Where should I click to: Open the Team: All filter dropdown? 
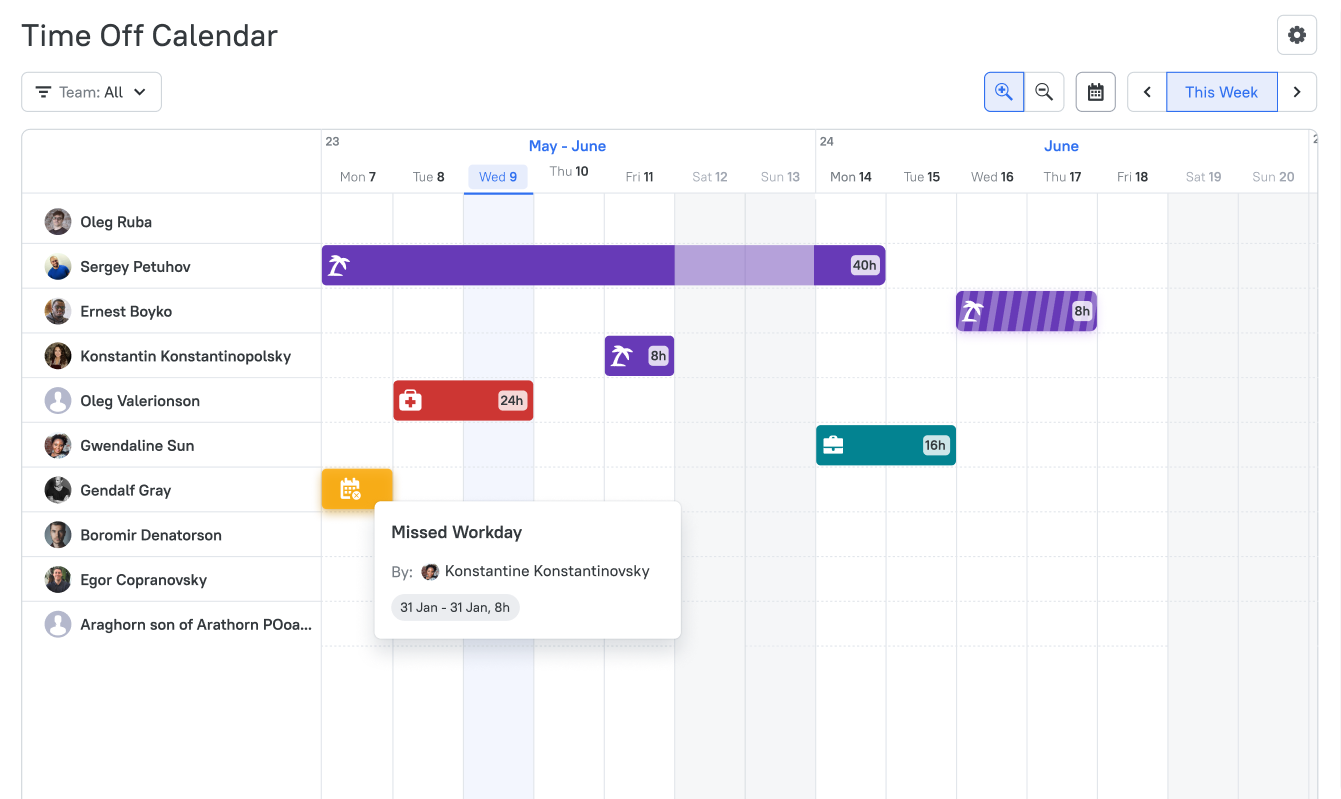tap(91, 92)
